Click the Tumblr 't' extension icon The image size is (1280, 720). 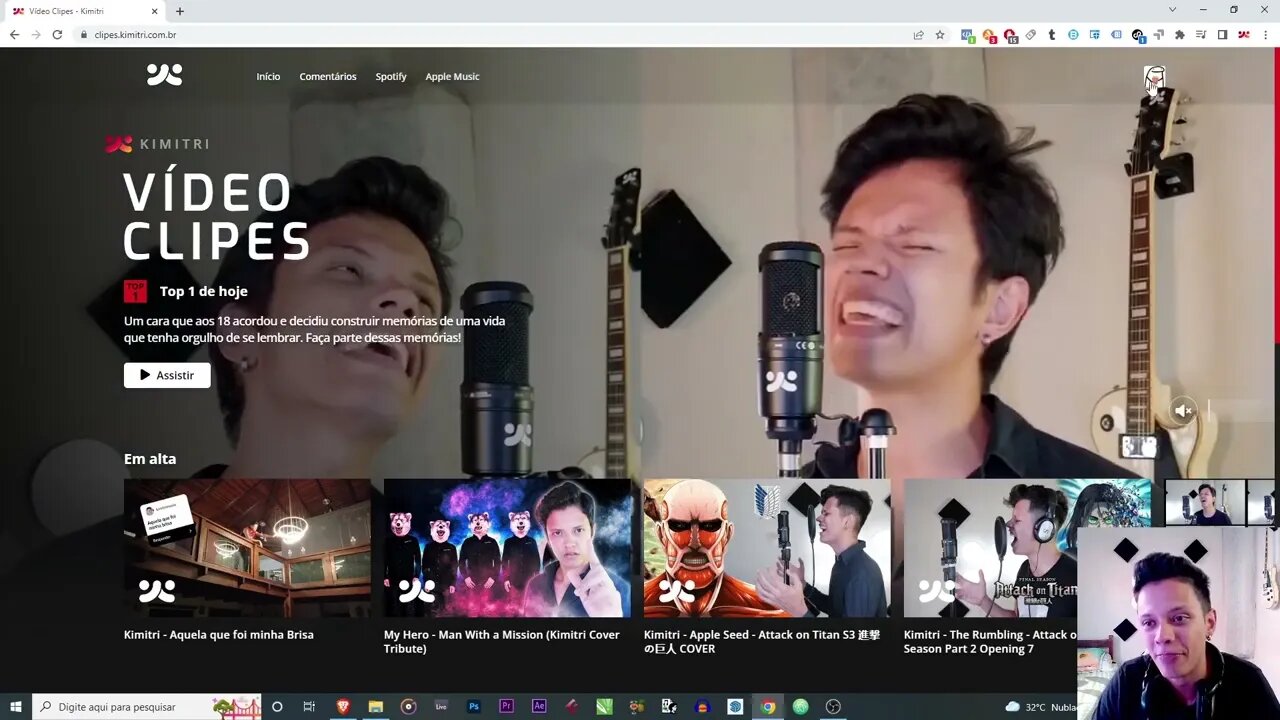[x=1051, y=34]
